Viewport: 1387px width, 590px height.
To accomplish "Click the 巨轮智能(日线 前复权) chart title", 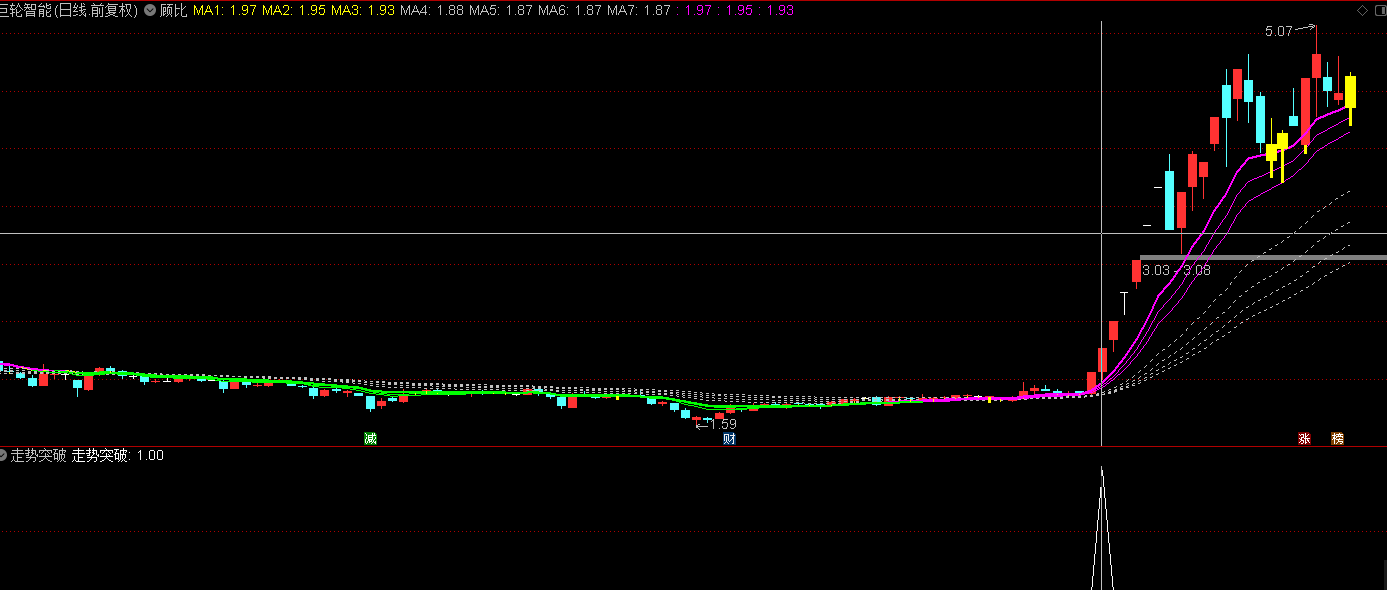I will point(70,10).
